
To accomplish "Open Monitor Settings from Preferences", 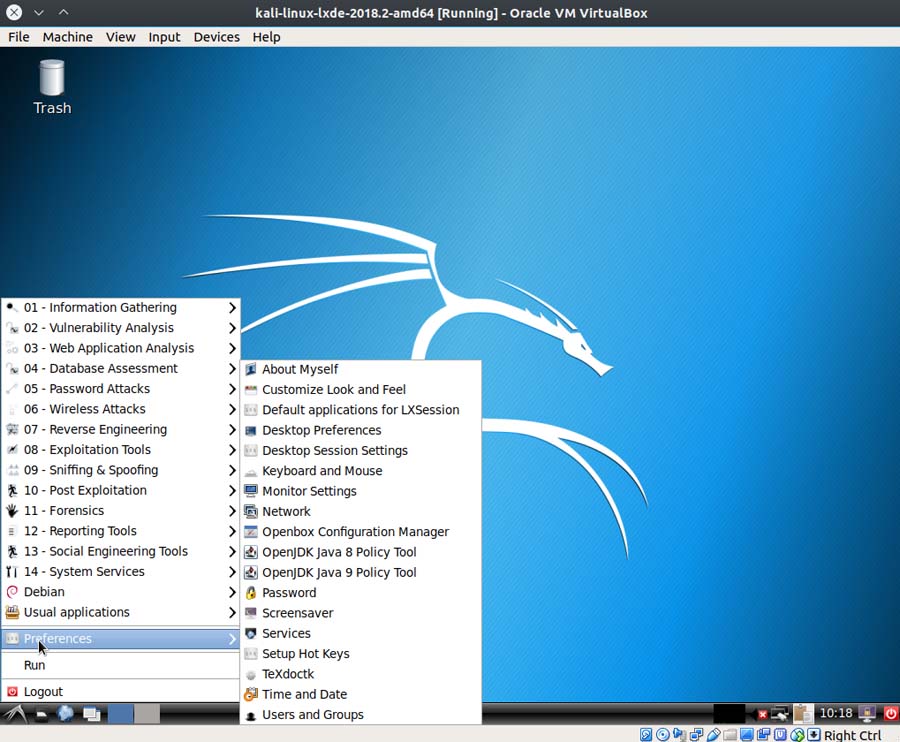I will [309, 491].
